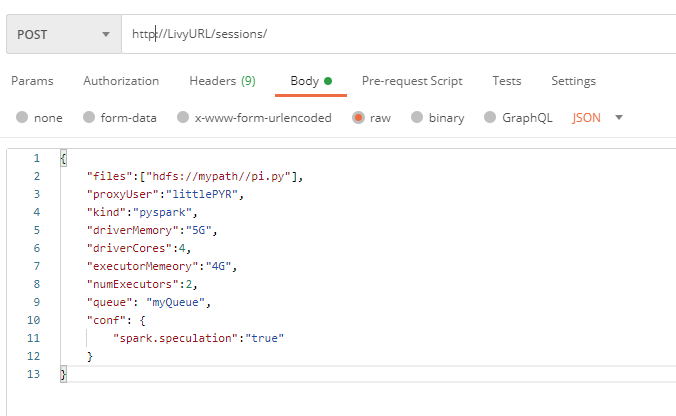Expand the JSON format dropdown arrow

pyautogui.click(x=619, y=118)
